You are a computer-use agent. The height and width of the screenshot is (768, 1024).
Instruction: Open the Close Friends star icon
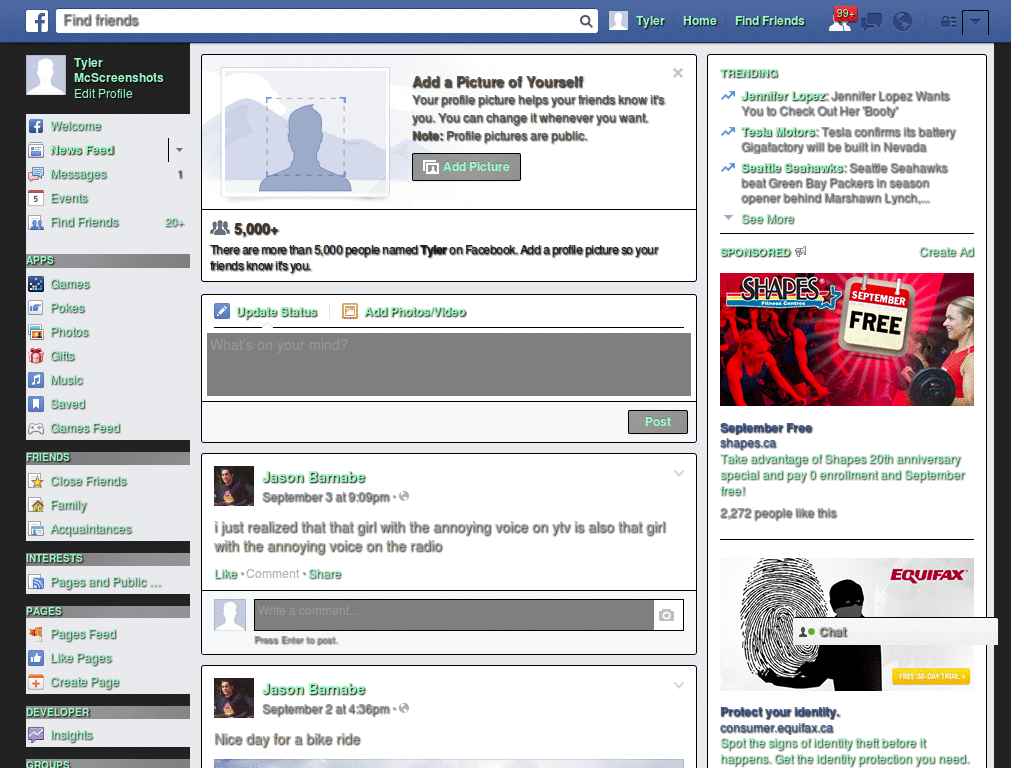click(36, 481)
